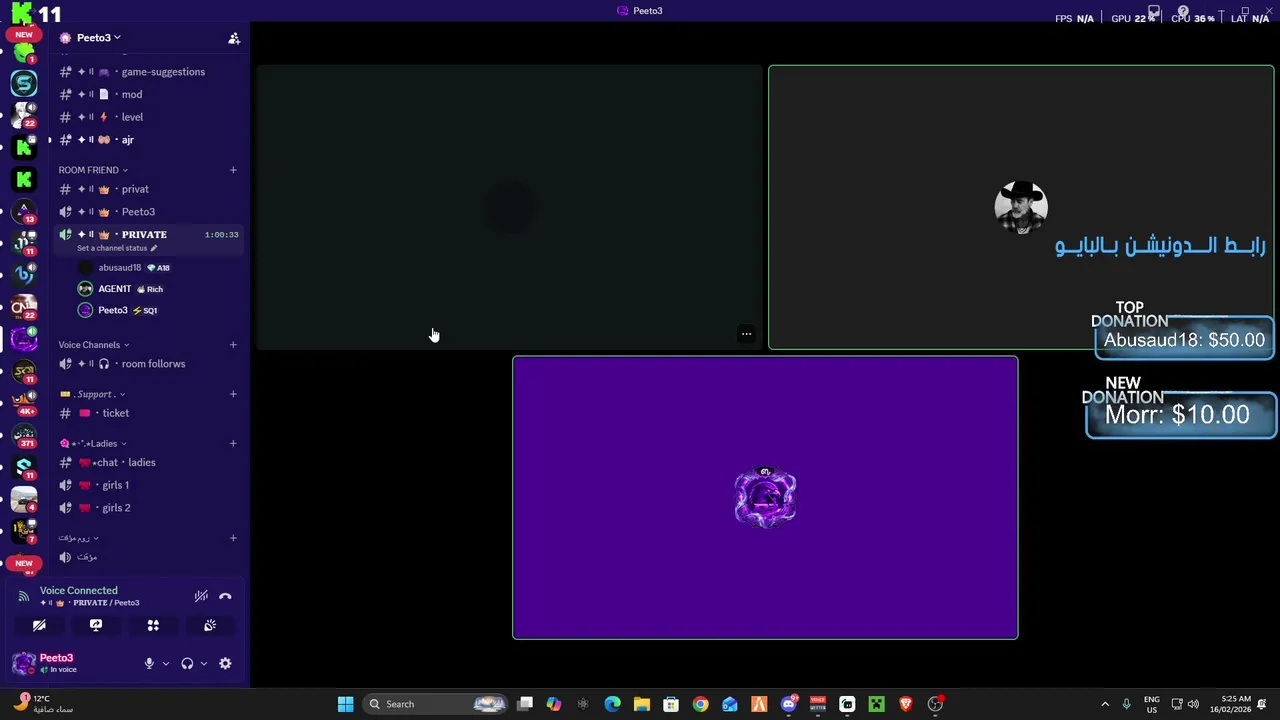Open Windows Start menu
Image resolution: width=1280 pixels, height=720 pixels.
tap(345, 704)
